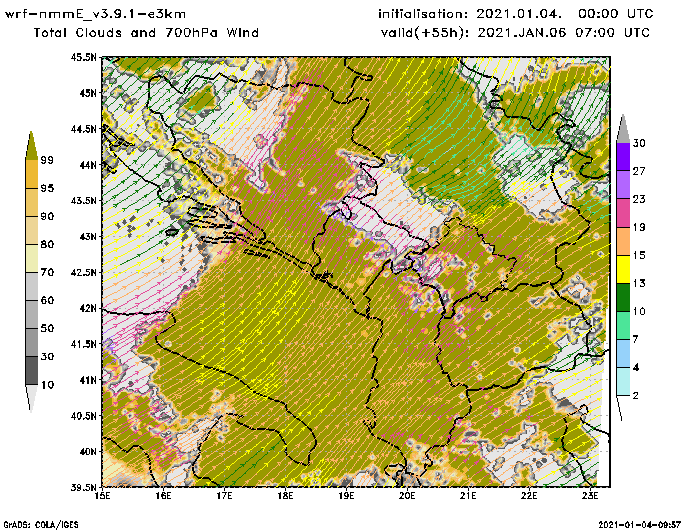The height and width of the screenshot is (530, 700).
Task: Click the '44N' latitude axis label
Action: (x=88, y=165)
